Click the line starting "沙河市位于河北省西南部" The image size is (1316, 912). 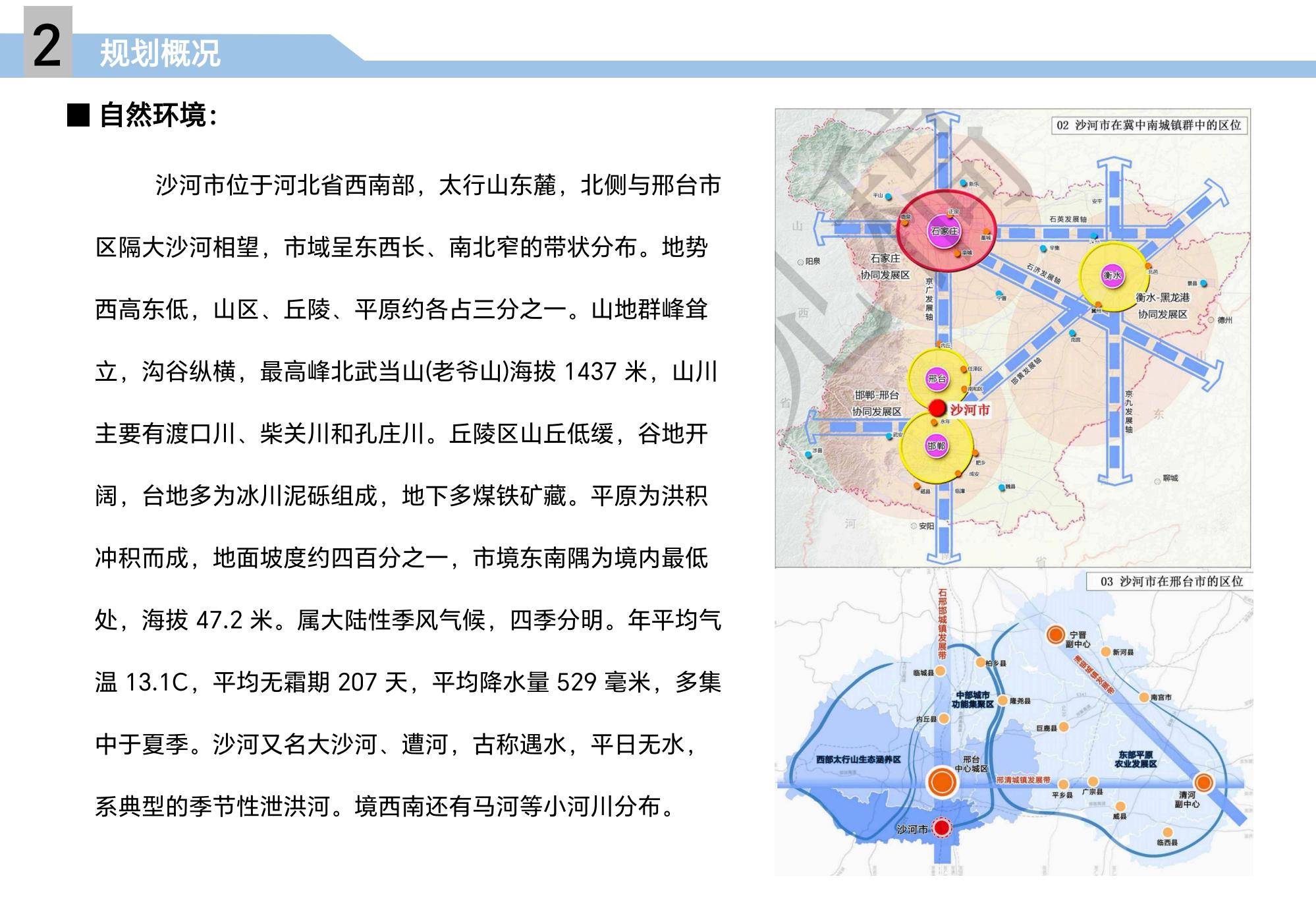pyautogui.click(x=438, y=186)
